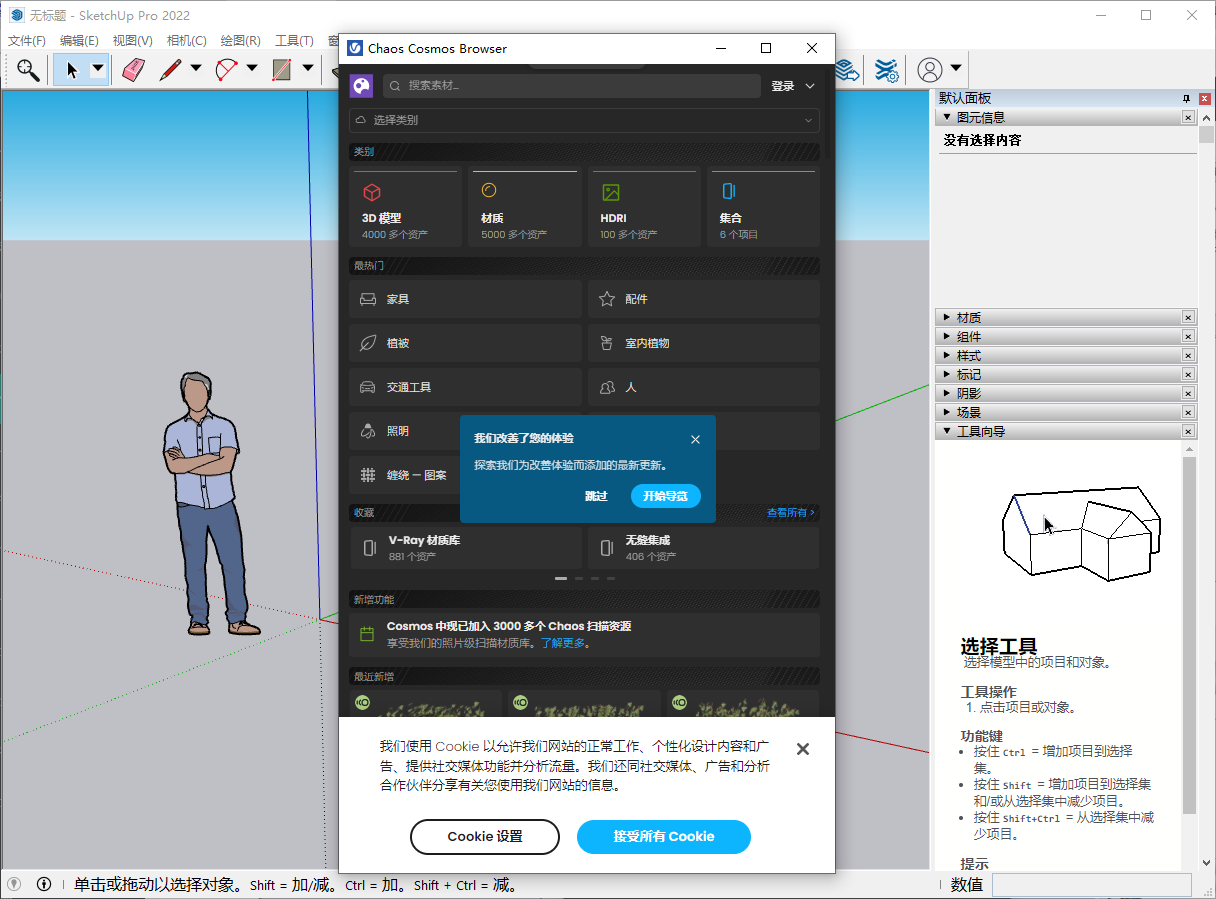Open the Chaos Cosmos logo icon
This screenshot has height=899, width=1216.
[x=361, y=86]
